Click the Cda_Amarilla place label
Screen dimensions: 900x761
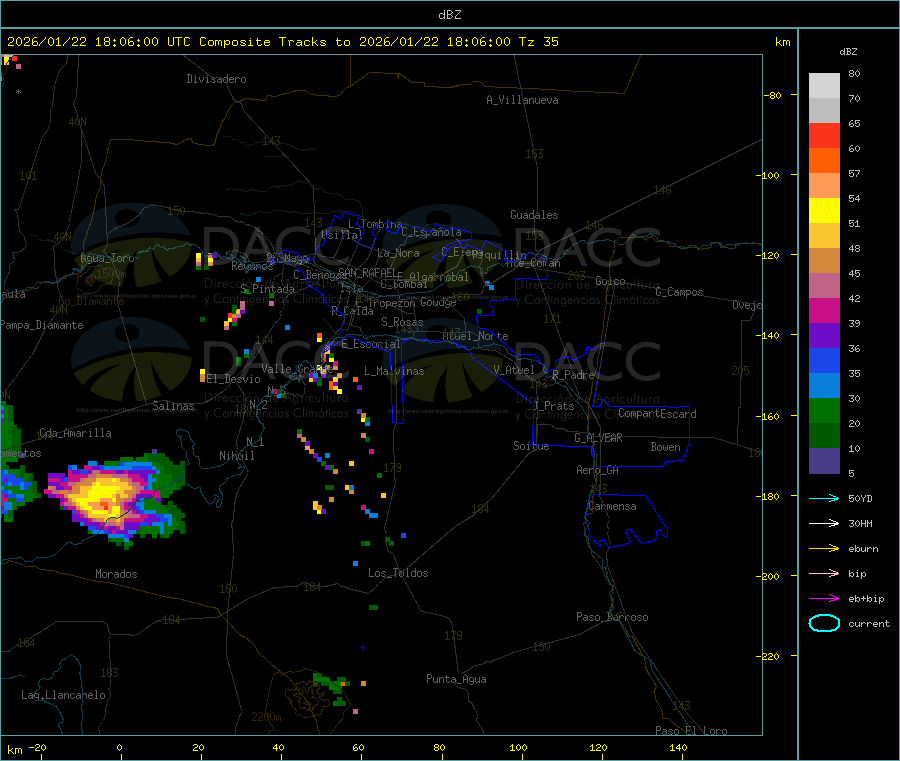75,433
